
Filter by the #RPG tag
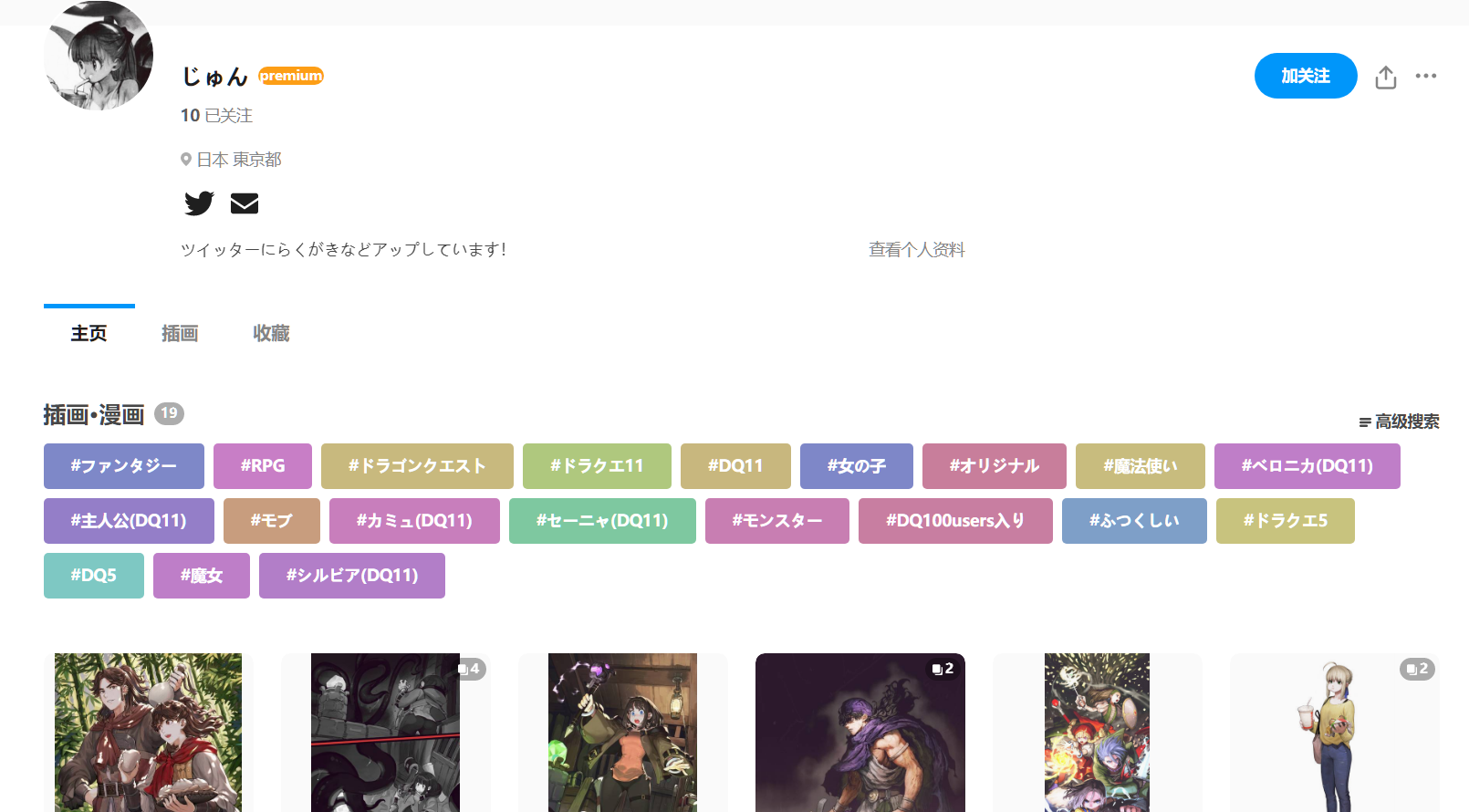click(x=263, y=466)
